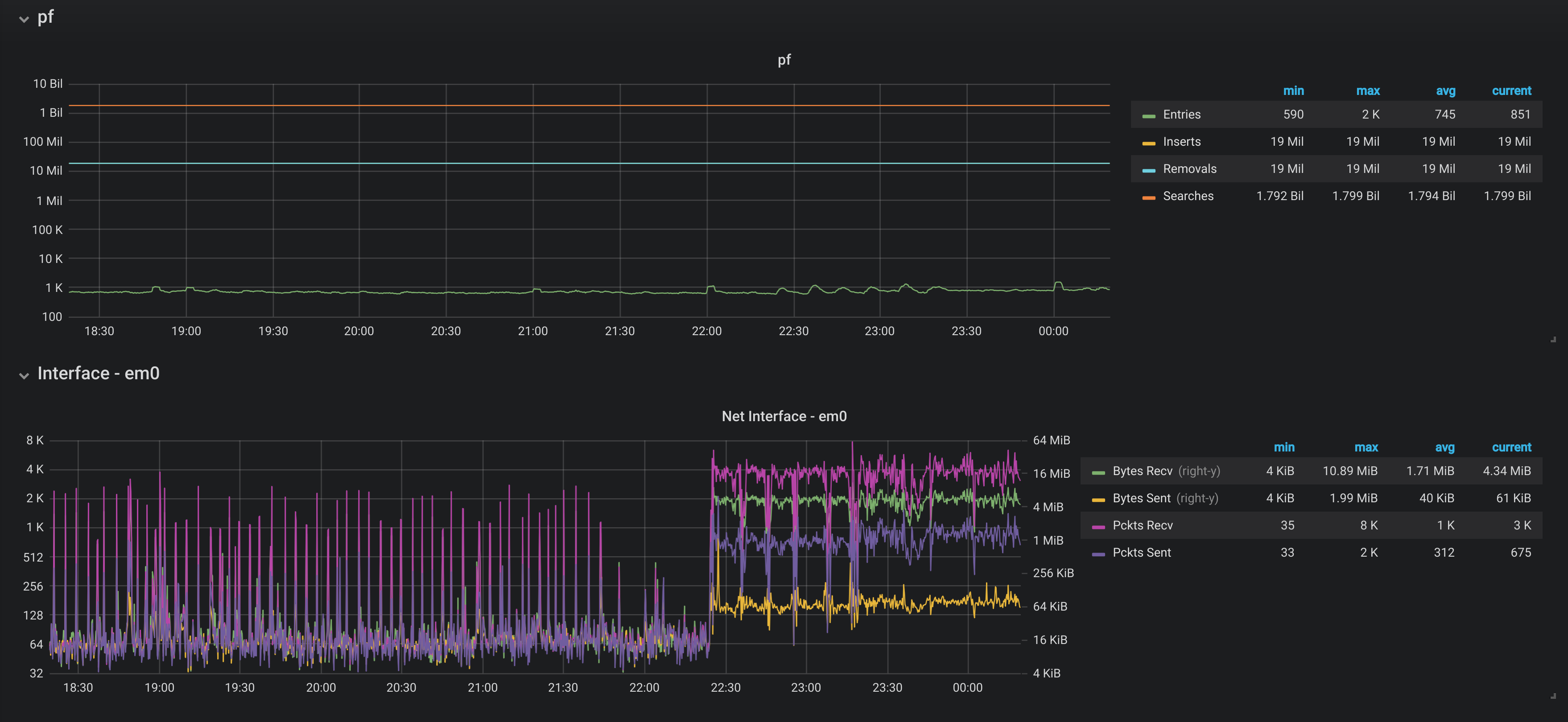Collapse the pf dashboard row chevron

pos(24,19)
